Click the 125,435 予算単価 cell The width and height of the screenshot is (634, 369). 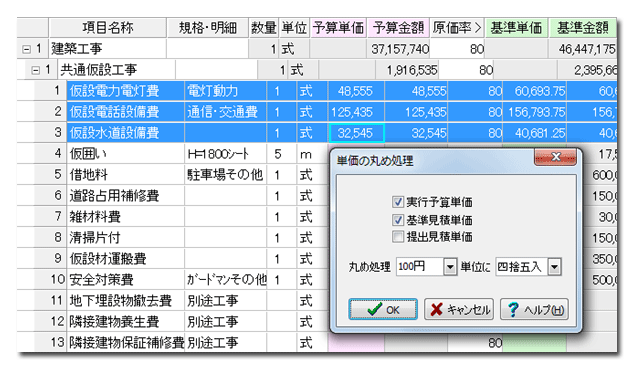pos(356,112)
